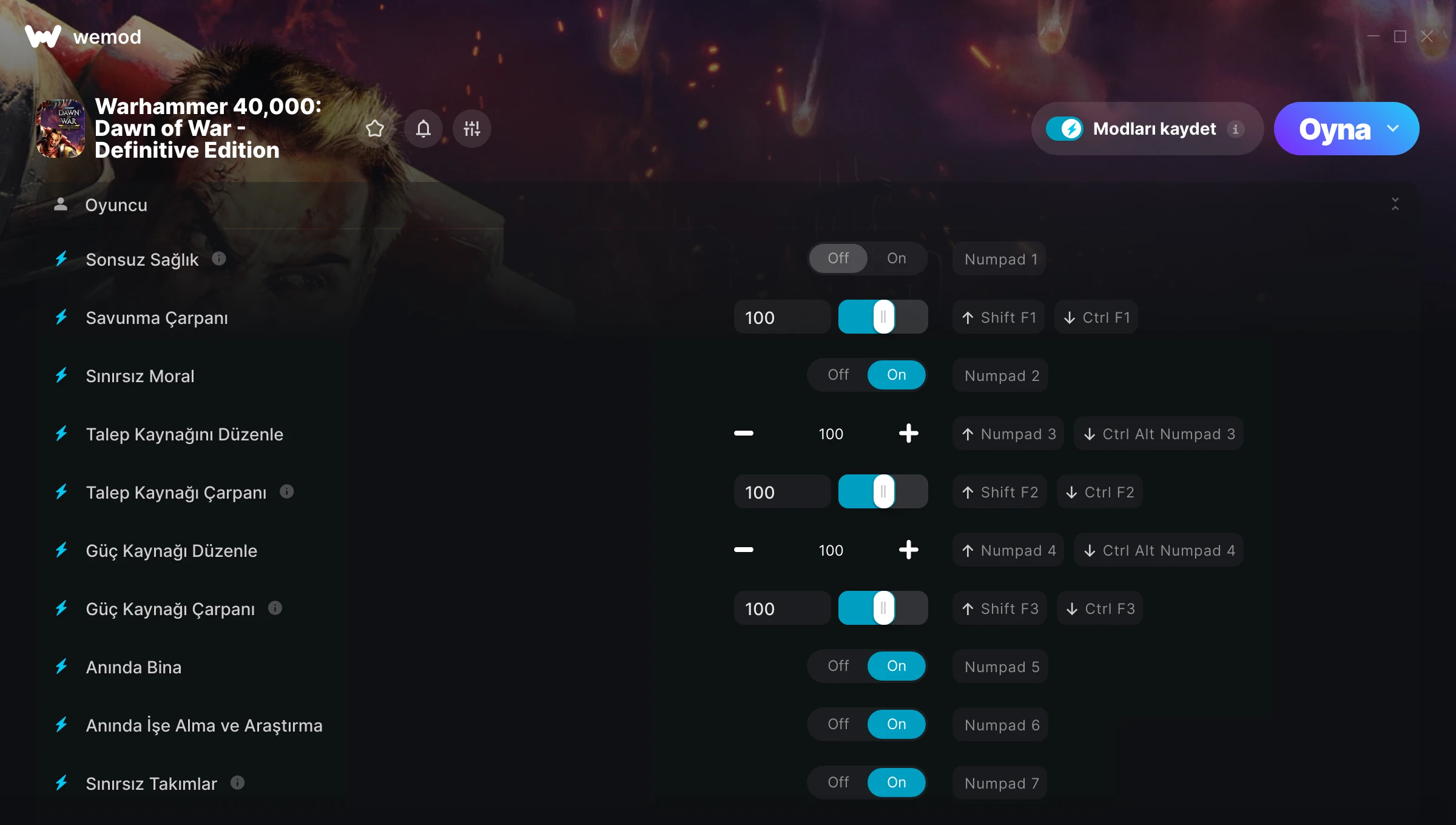Show info for Talep Kaynağı Çarpanı
The image size is (1456, 825).
[287, 491]
